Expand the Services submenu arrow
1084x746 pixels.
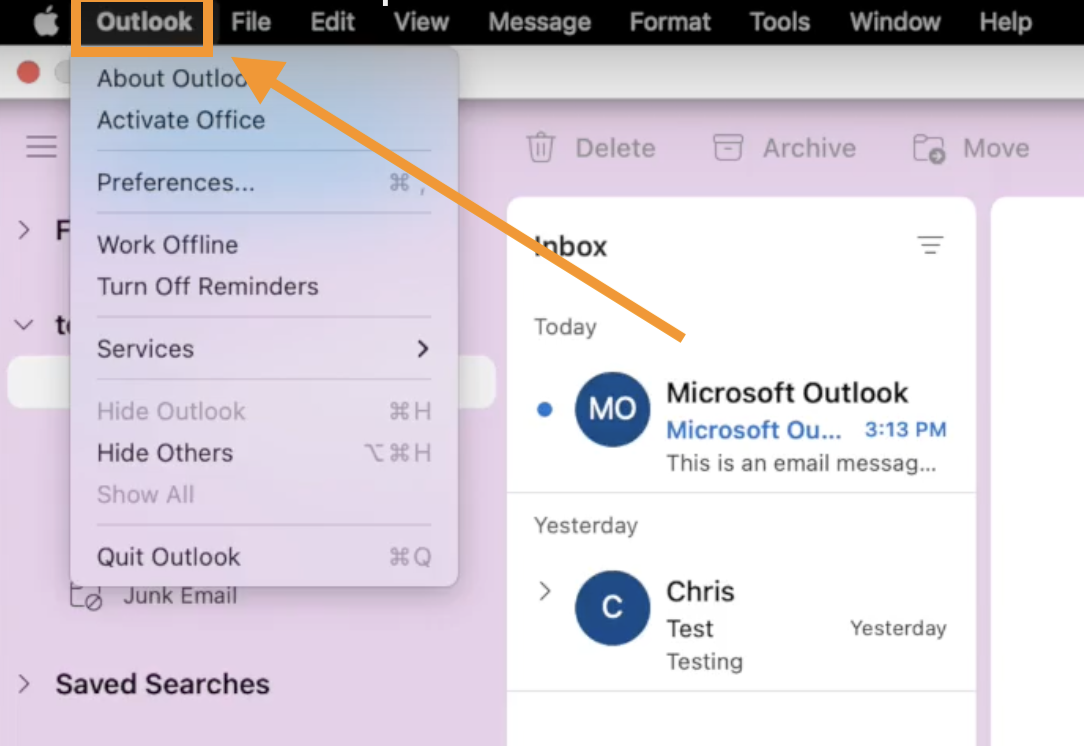click(422, 348)
